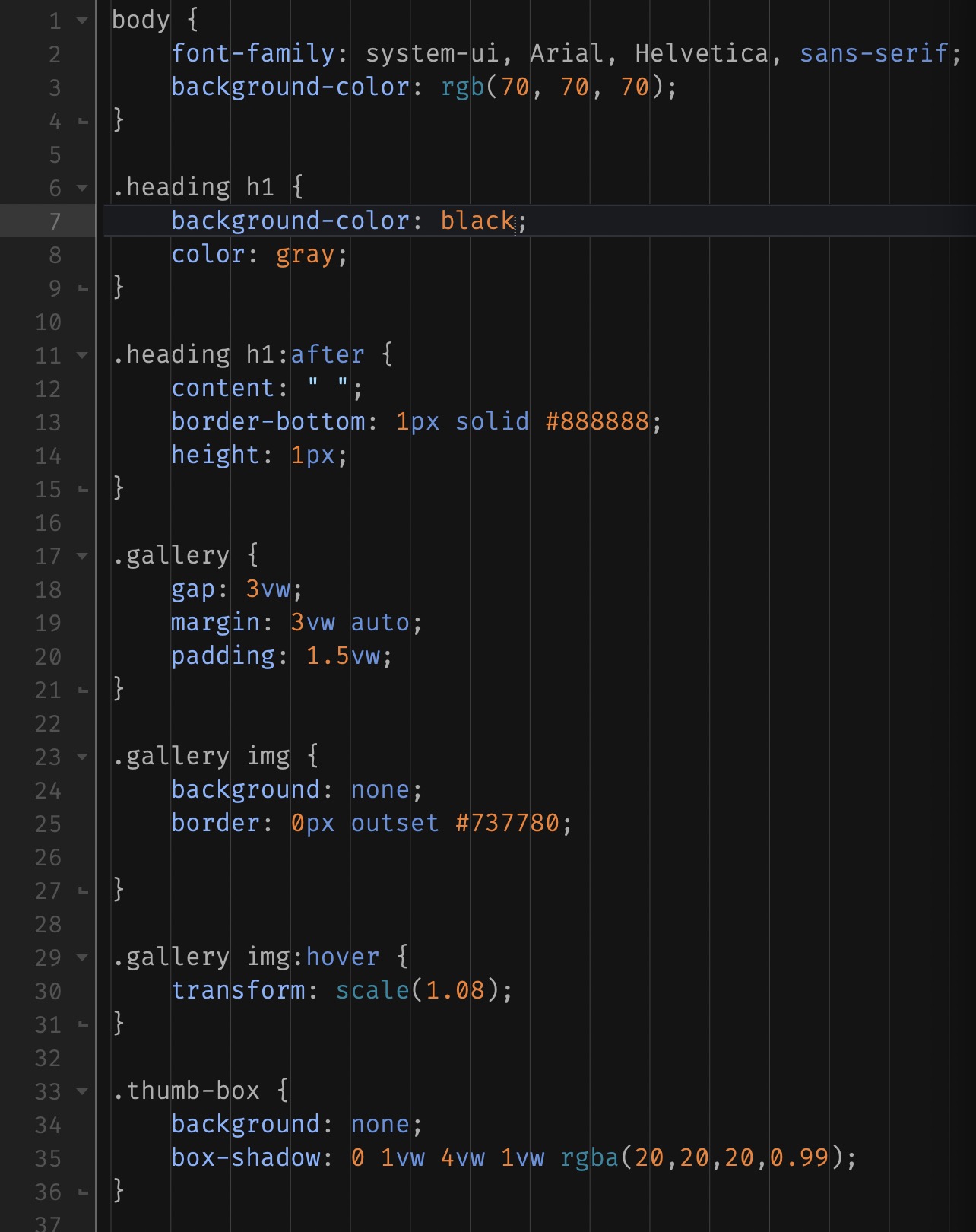Click the border property on line 25

[216, 823]
